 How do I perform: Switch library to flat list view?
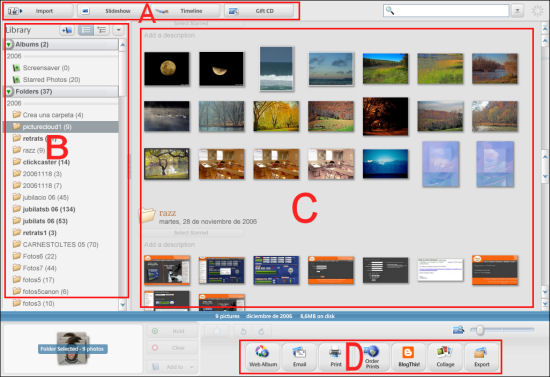tap(86, 31)
